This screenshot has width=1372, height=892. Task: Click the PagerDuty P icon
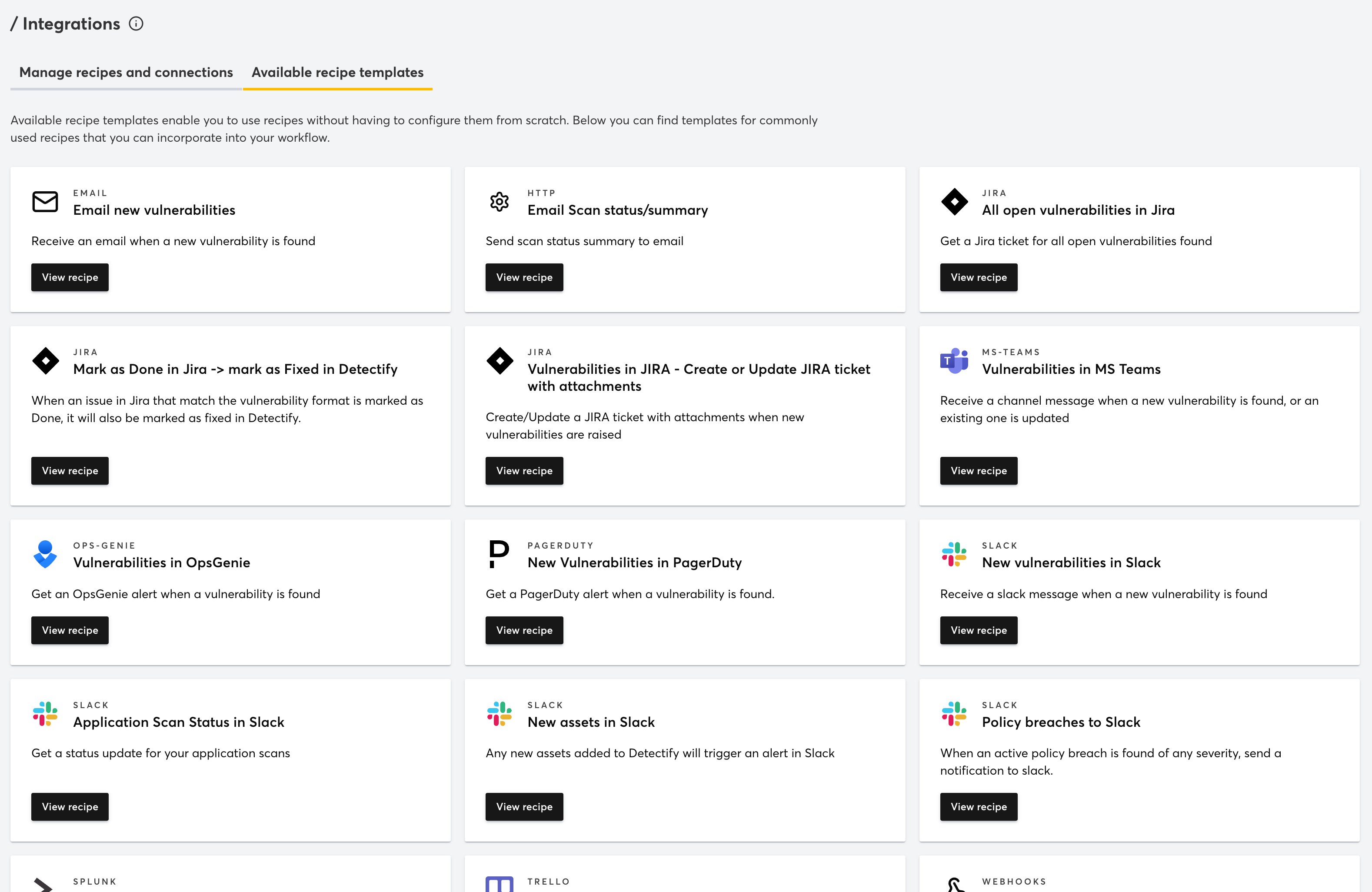(x=499, y=554)
